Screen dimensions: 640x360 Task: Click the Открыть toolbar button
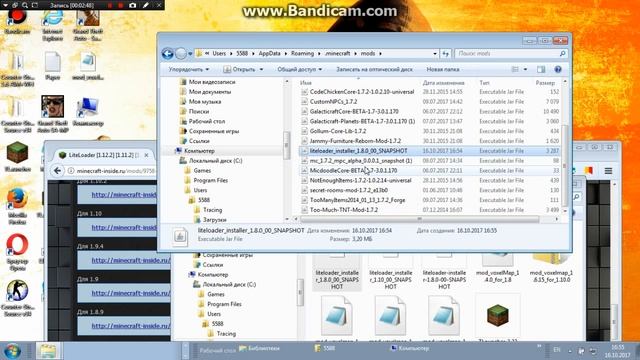pos(239,69)
